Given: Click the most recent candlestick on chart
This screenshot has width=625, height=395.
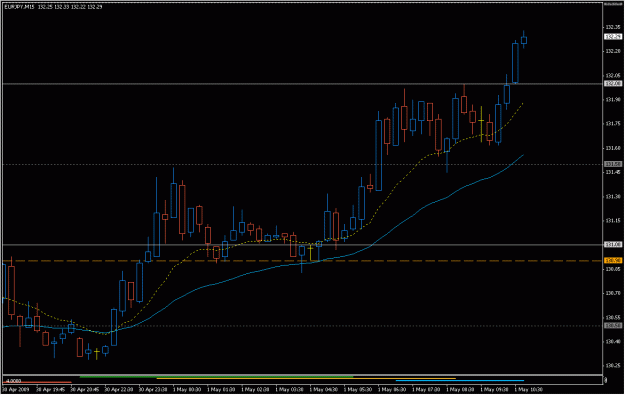Looking at the screenshot, I should (524, 40).
